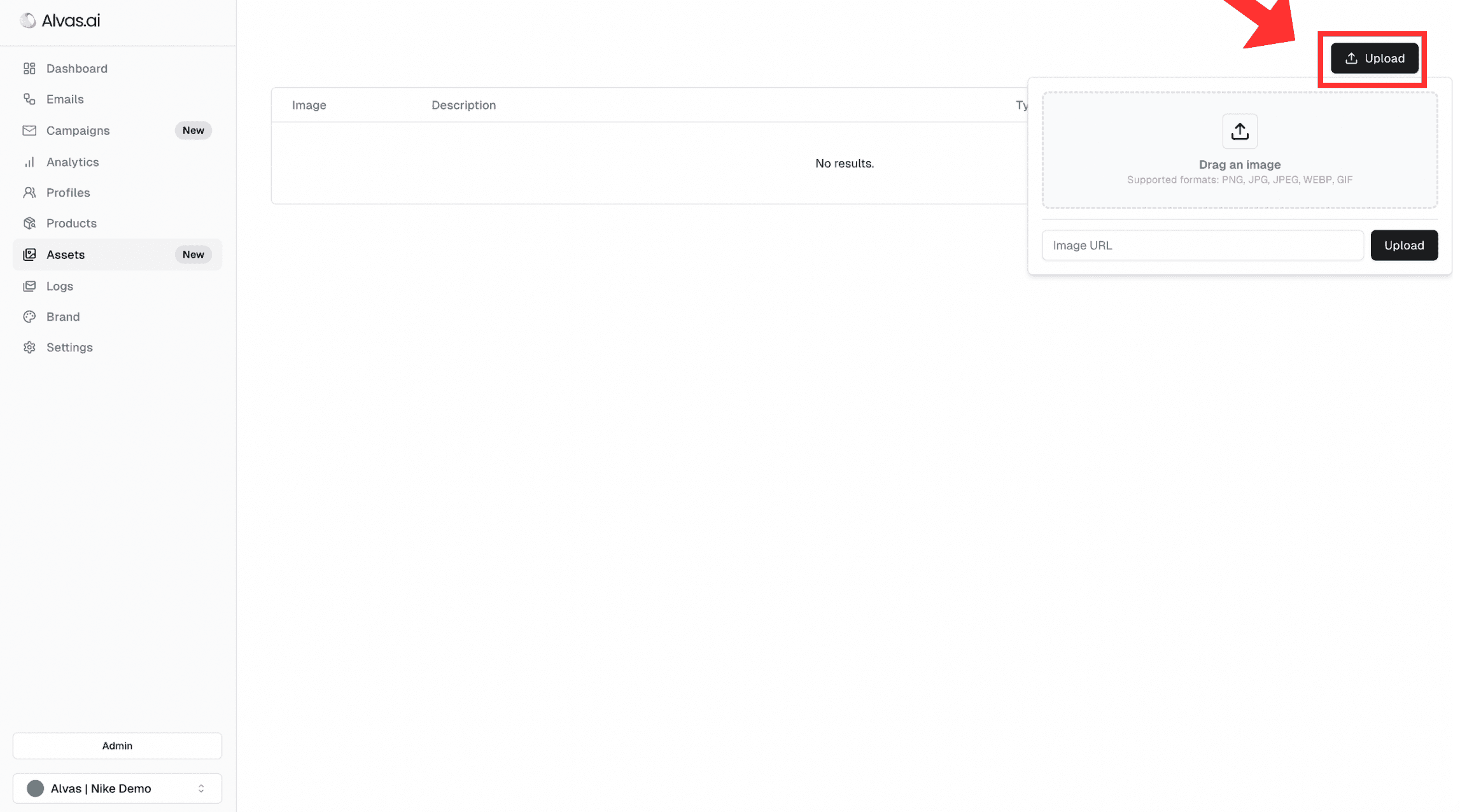Screen dimensions: 1460x812
Task: Expand the Alvas | Nike Demo workspace switcher
Action: pyautogui.click(x=117, y=788)
